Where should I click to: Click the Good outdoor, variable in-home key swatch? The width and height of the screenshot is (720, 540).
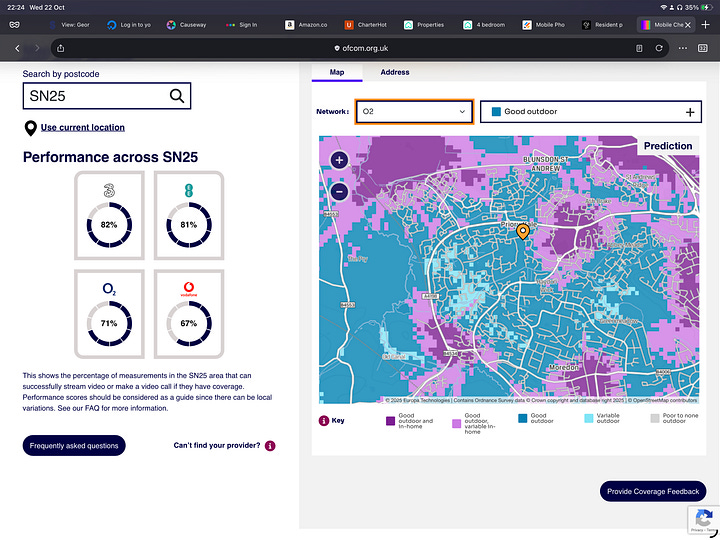pos(456,424)
